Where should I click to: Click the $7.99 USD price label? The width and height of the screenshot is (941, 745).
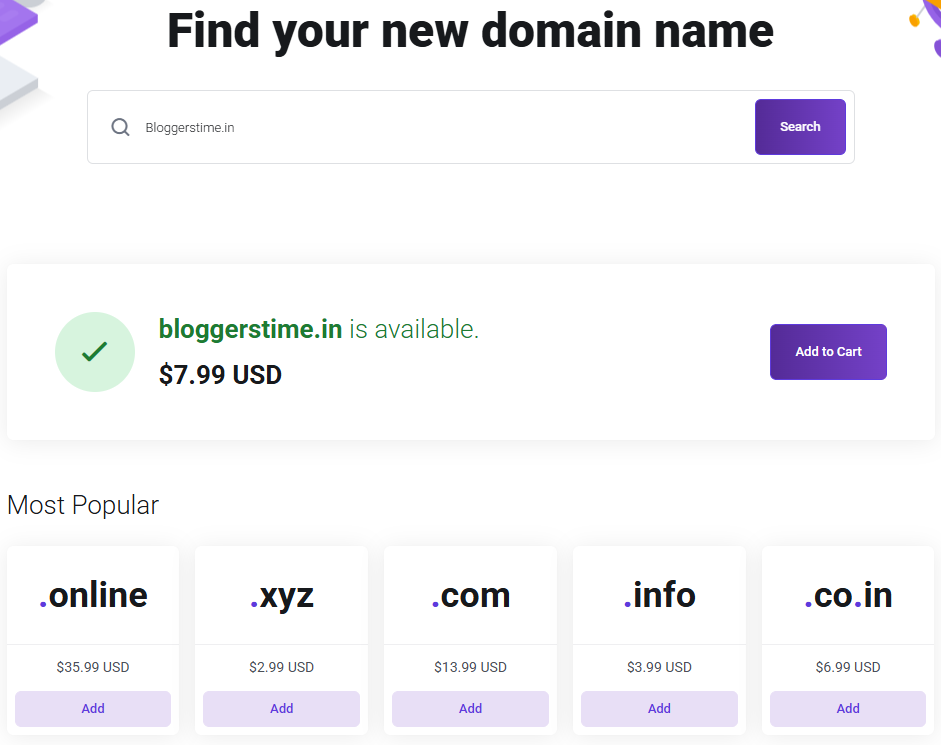(x=220, y=375)
